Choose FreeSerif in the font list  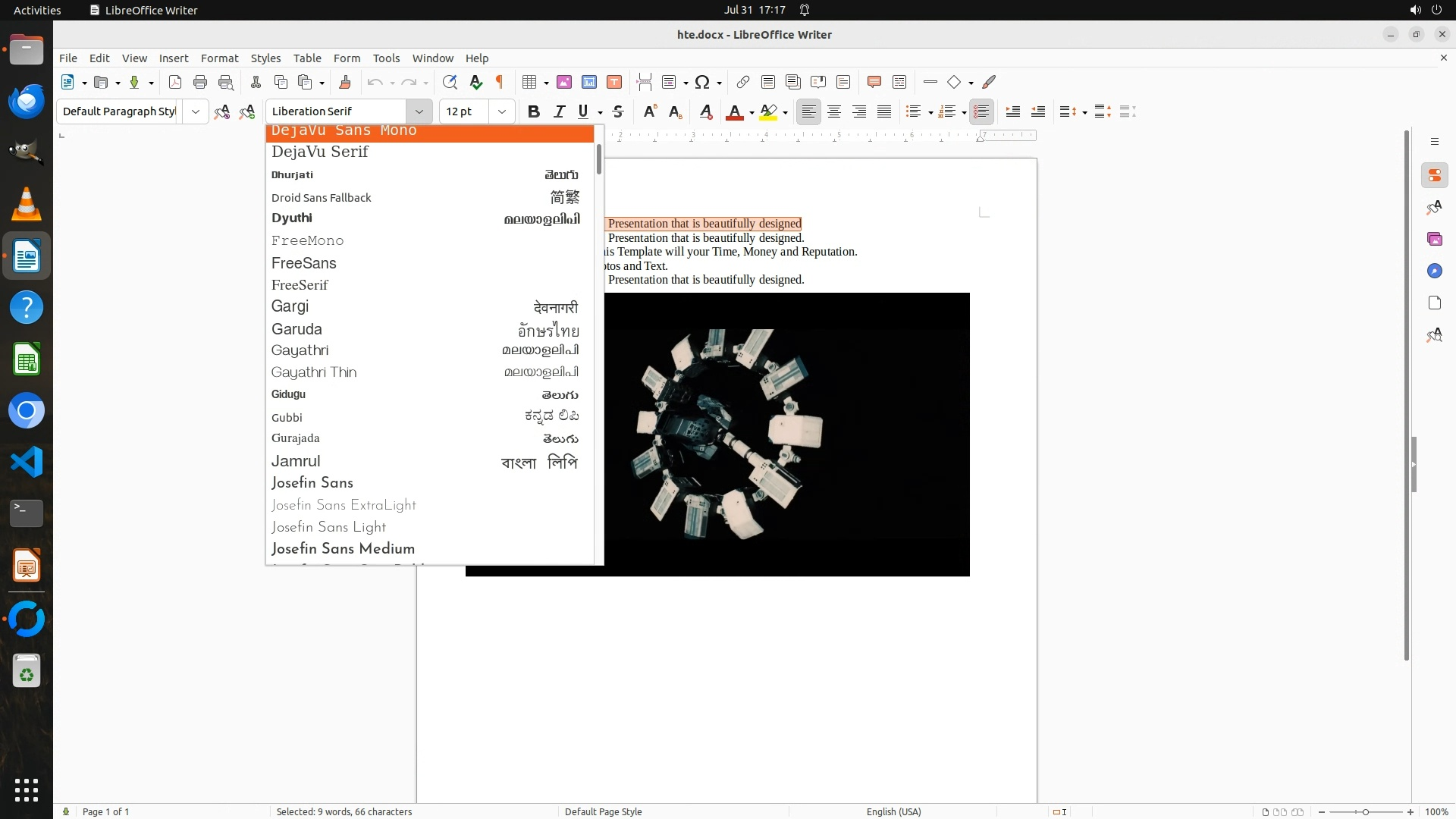click(x=300, y=285)
